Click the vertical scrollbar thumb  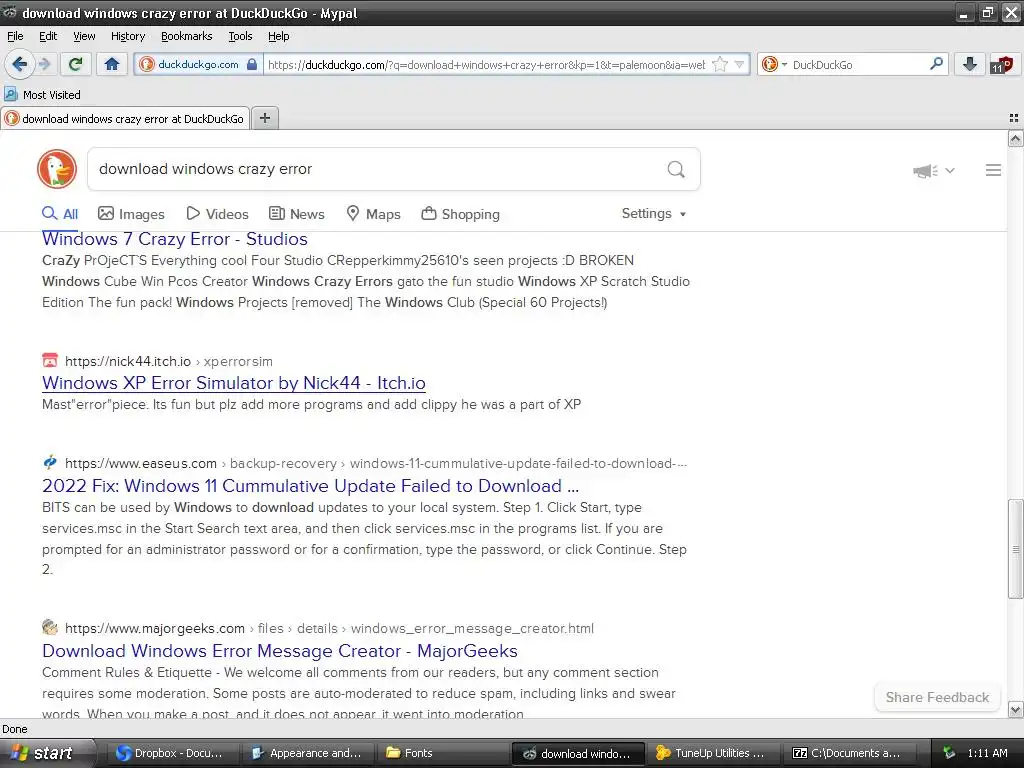[x=1016, y=549]
